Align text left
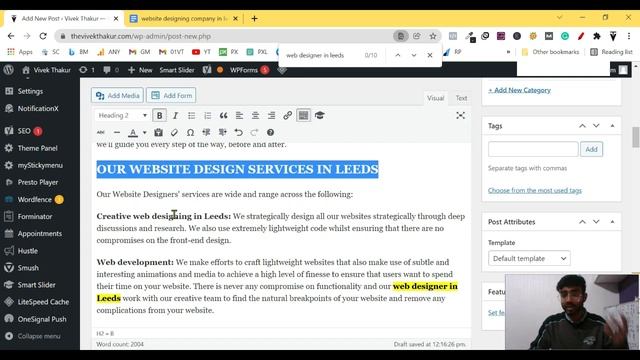This screenshot has width=640, height=360. point(239,116)
